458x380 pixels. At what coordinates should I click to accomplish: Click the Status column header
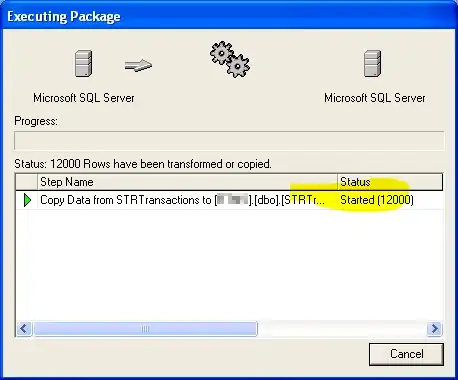pyautogui.click(x=390, y=182)
